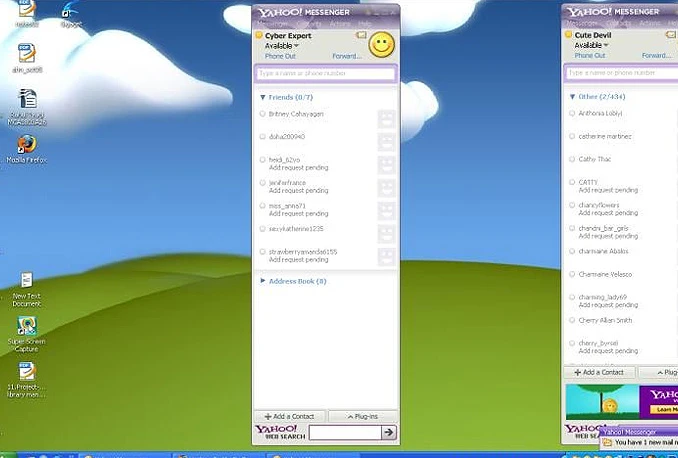Image resolution: width=678 pixels, height=458 pixels.
Task: Click the web search go arrow button
Action: (389, 432)
